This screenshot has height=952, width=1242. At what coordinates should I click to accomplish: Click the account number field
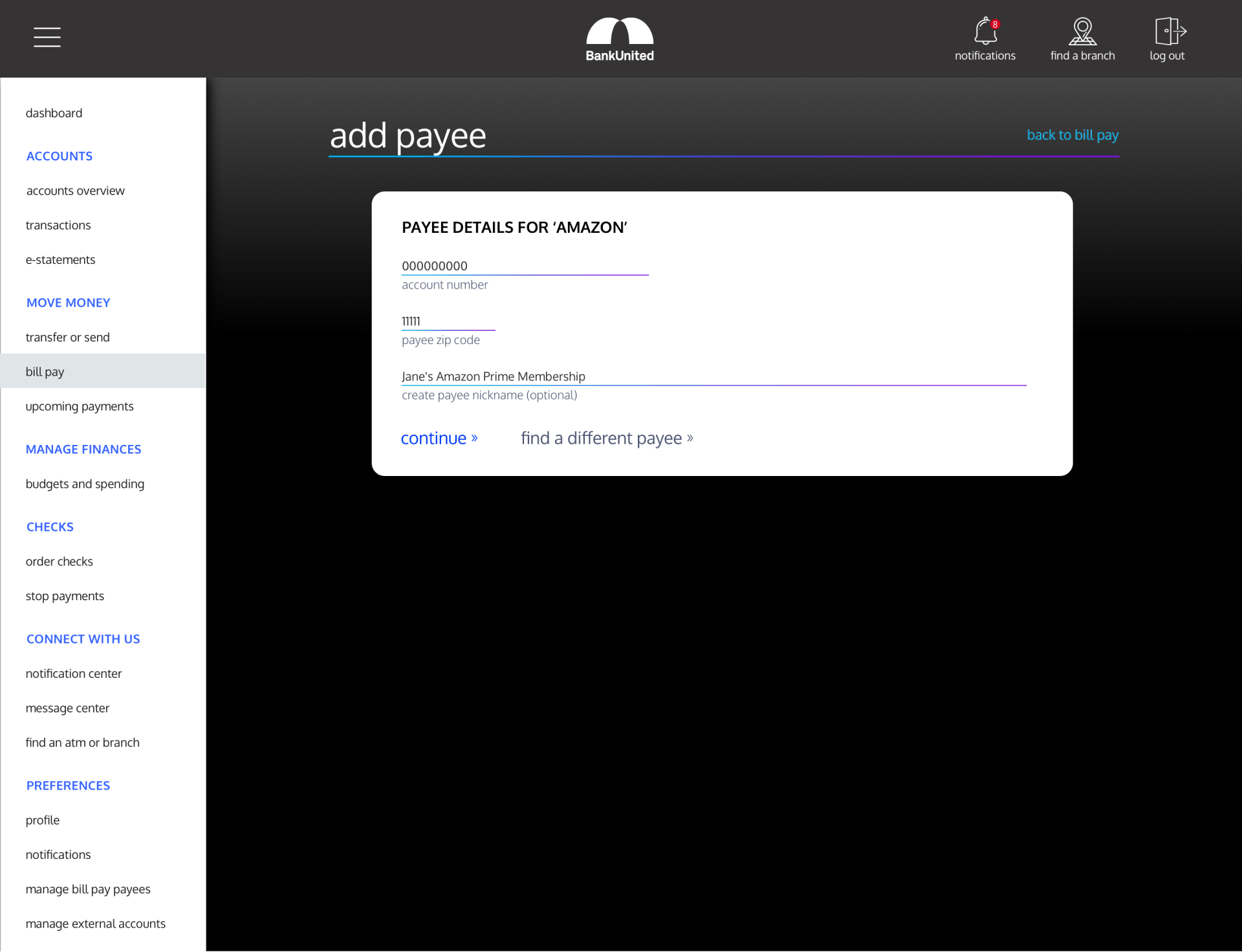tap(525, 266)
